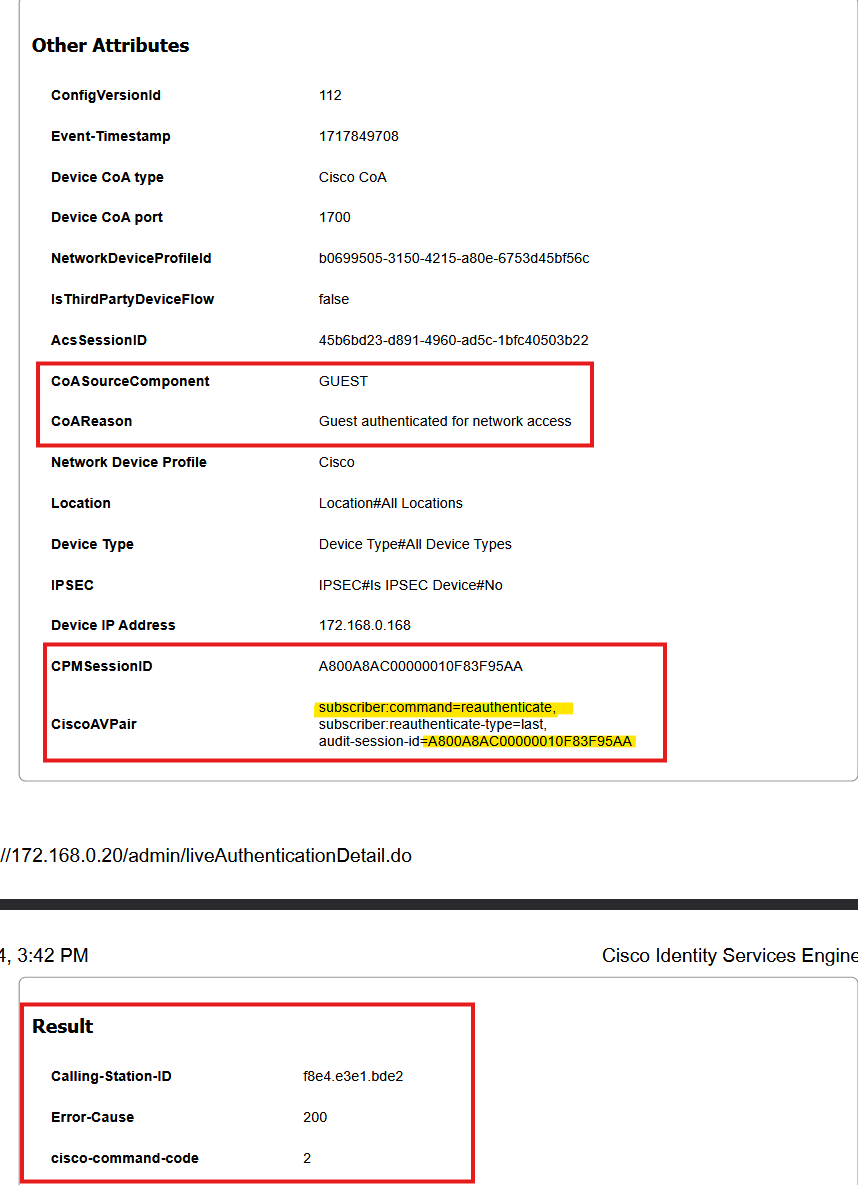Select the Device IP Address 172.168.0.168
The width and height of the screenshot is (858, 1185).
tap(364, 626)
